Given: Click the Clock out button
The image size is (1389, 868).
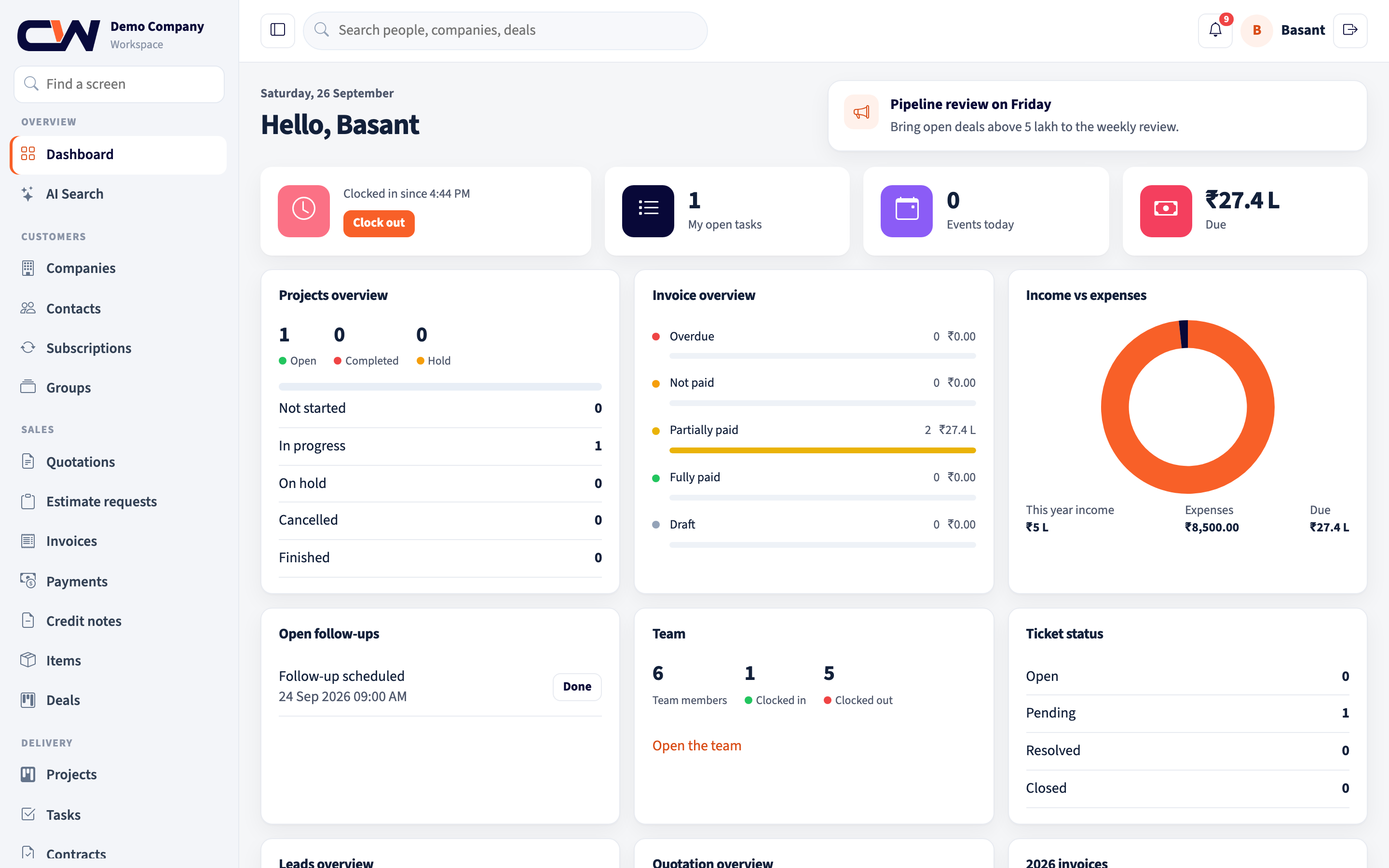Looking at the screenshot, I should 379,223.
